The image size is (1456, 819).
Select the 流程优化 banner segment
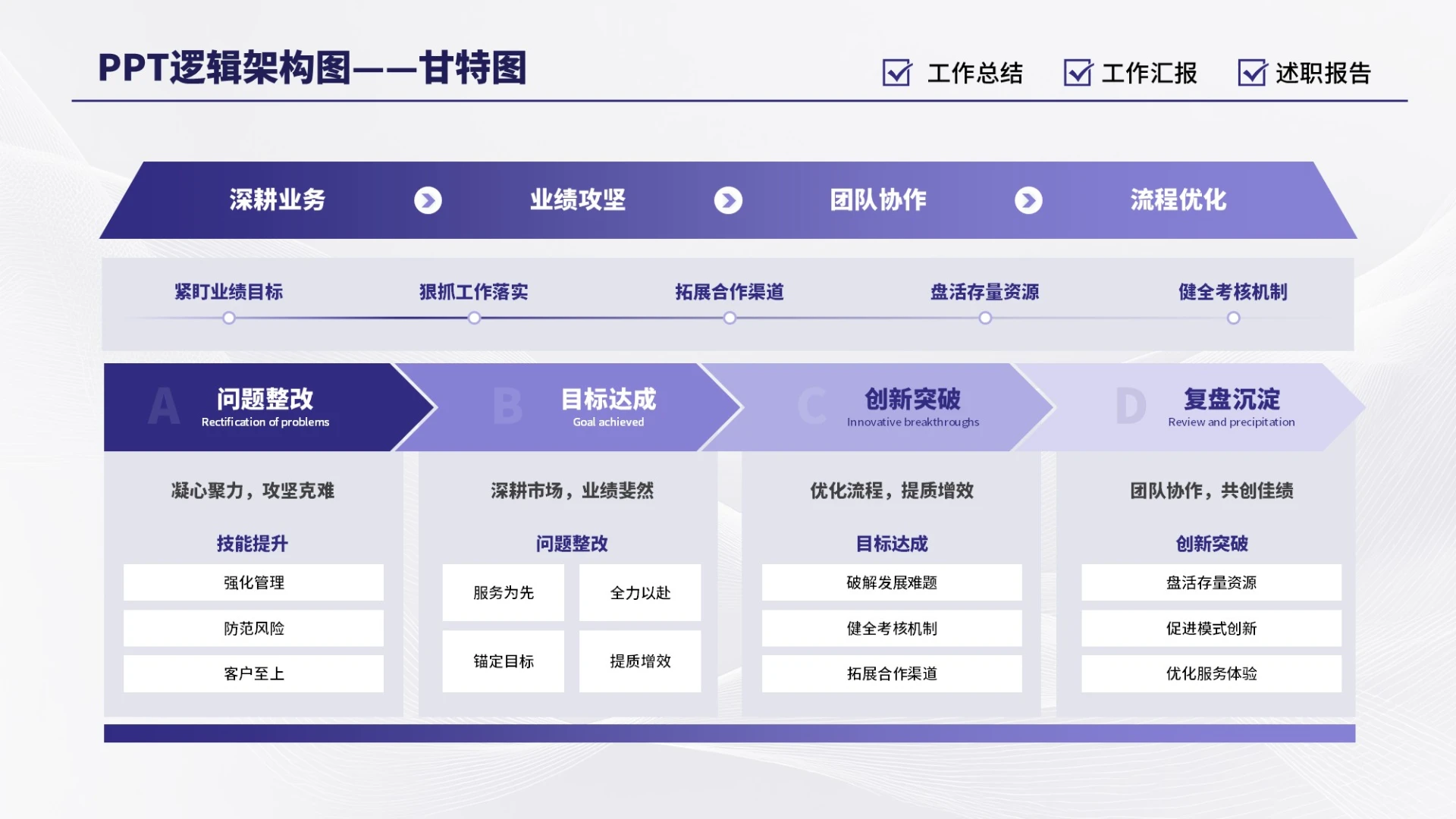(1176, 200)
